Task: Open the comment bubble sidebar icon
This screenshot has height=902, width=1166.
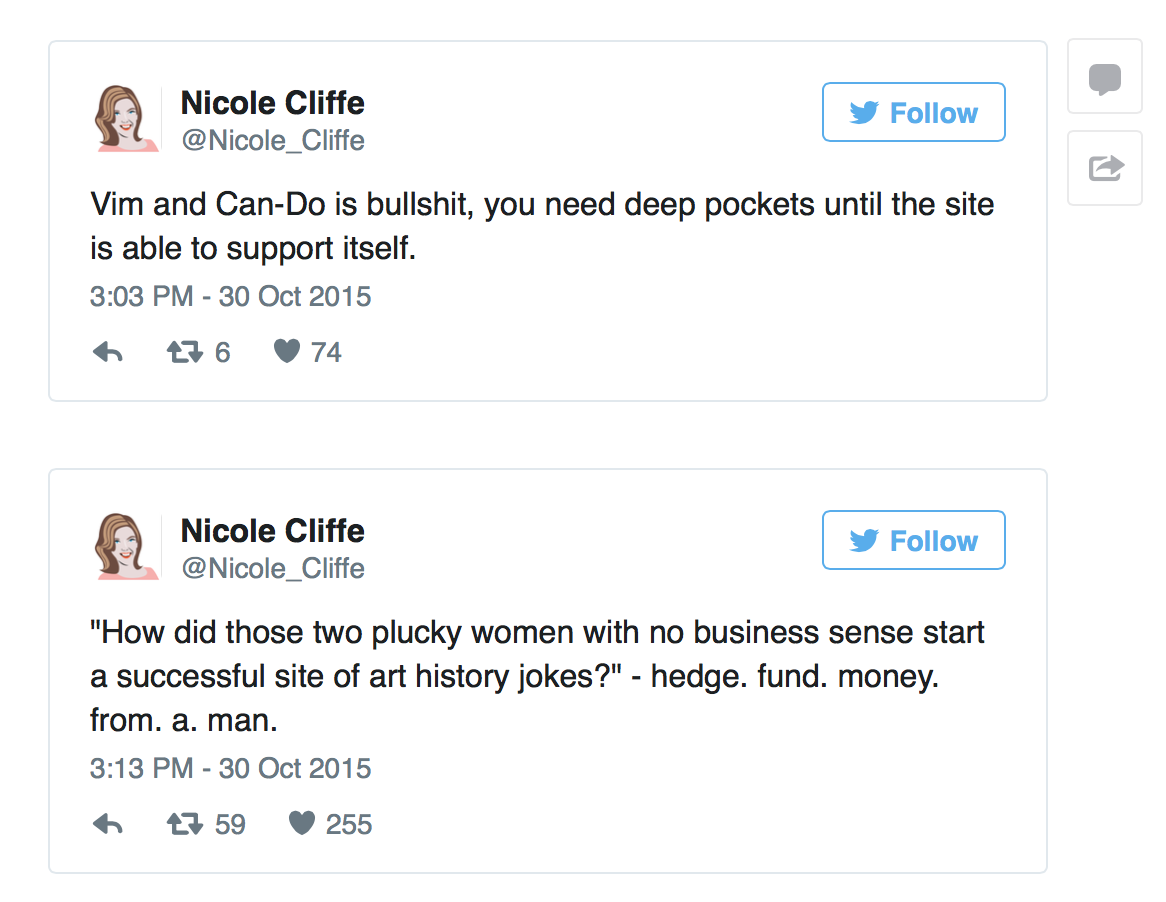Action: (1104, 77)
